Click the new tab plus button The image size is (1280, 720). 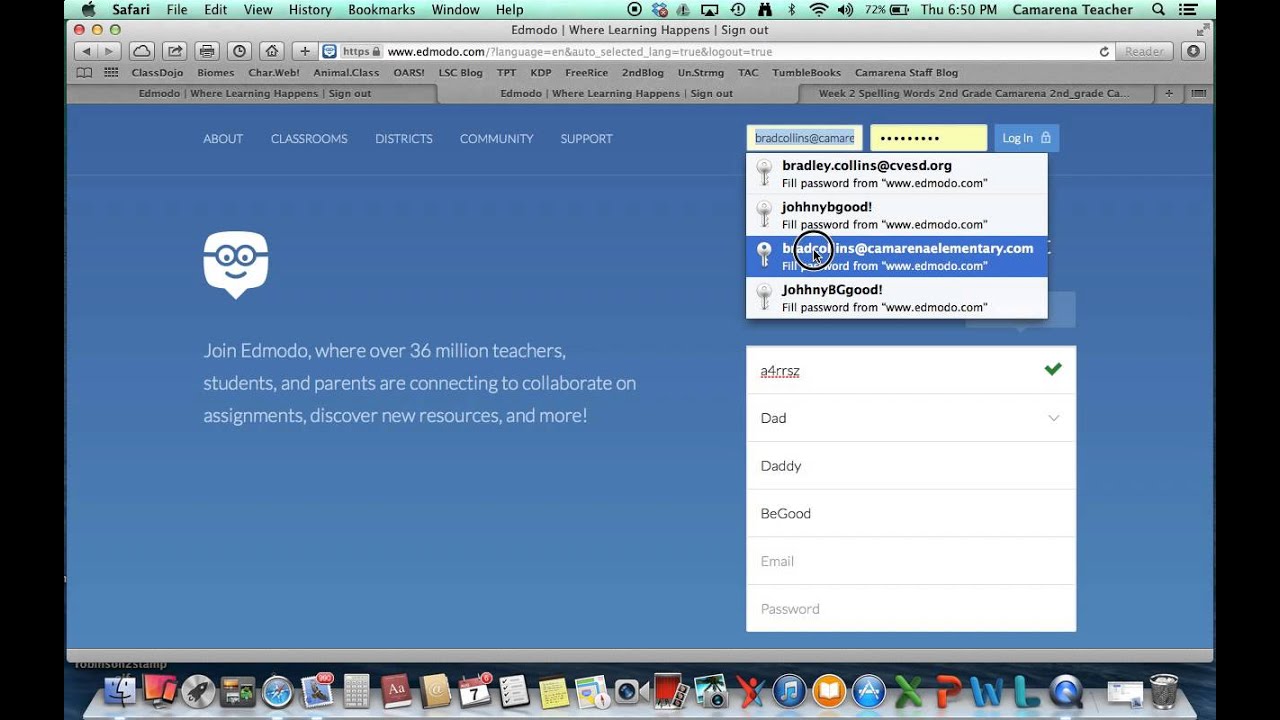pyautogui.click(x=1169, y=93)
